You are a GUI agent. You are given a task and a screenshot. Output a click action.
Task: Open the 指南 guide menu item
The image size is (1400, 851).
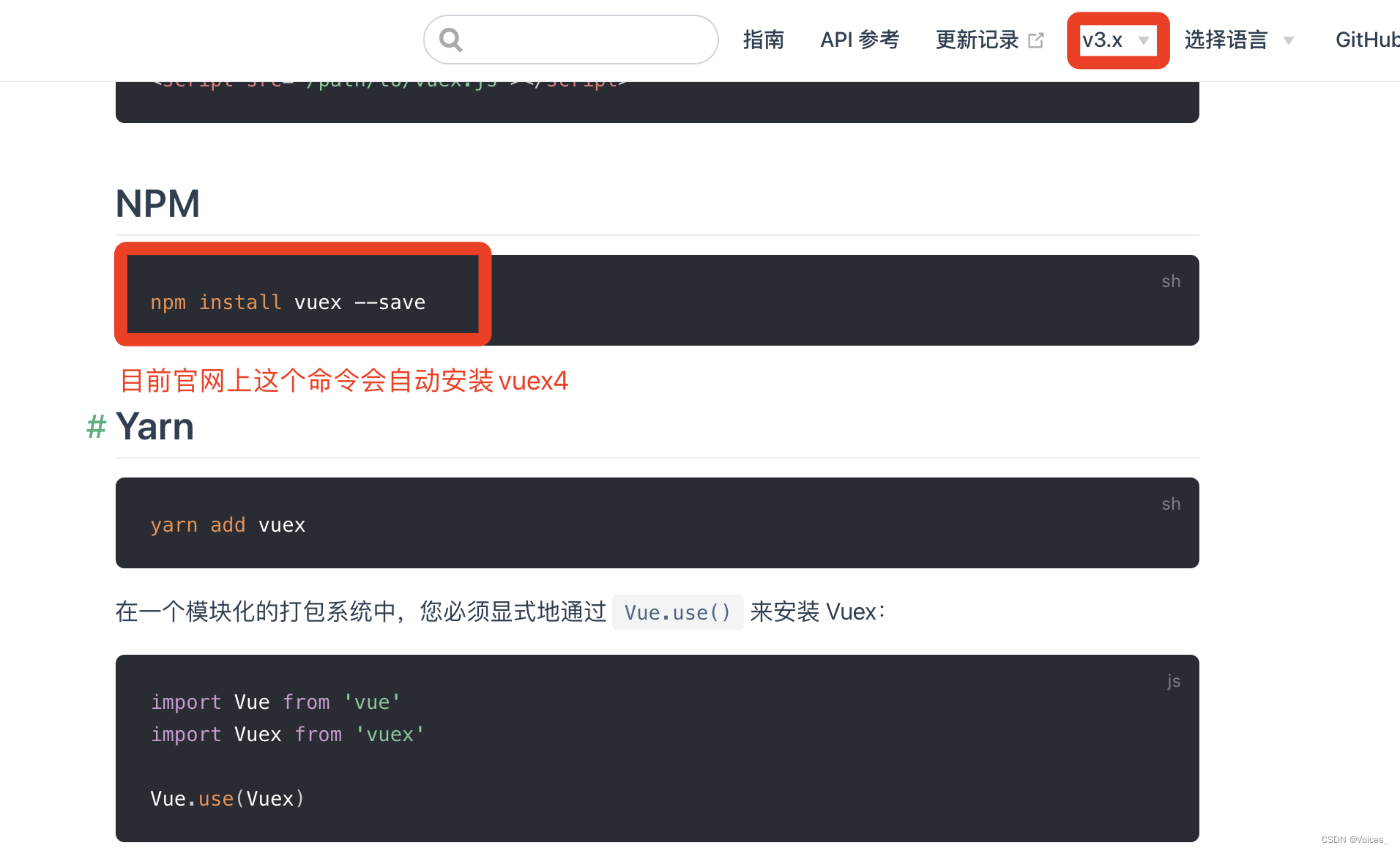[763, 40]
